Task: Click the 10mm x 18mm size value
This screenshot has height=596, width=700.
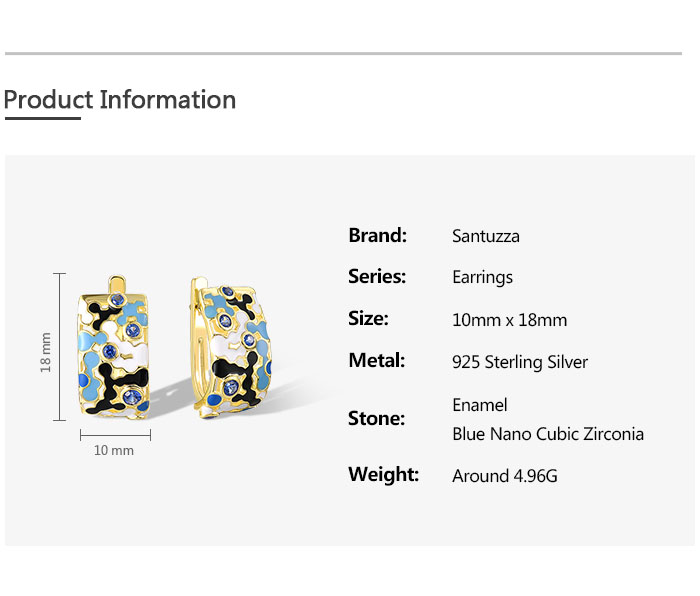Action: [x=509, y=320]
